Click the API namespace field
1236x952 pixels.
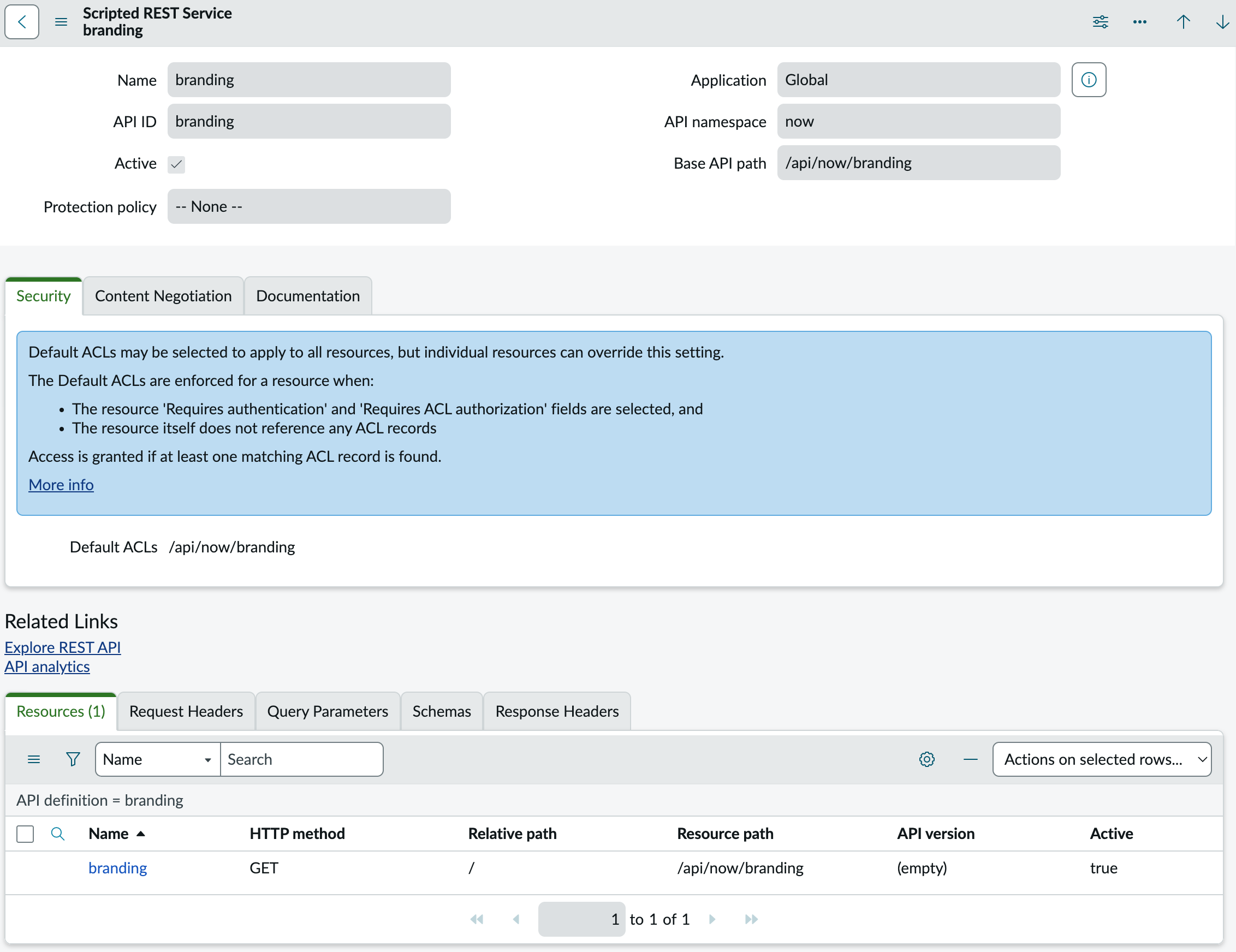918,121
